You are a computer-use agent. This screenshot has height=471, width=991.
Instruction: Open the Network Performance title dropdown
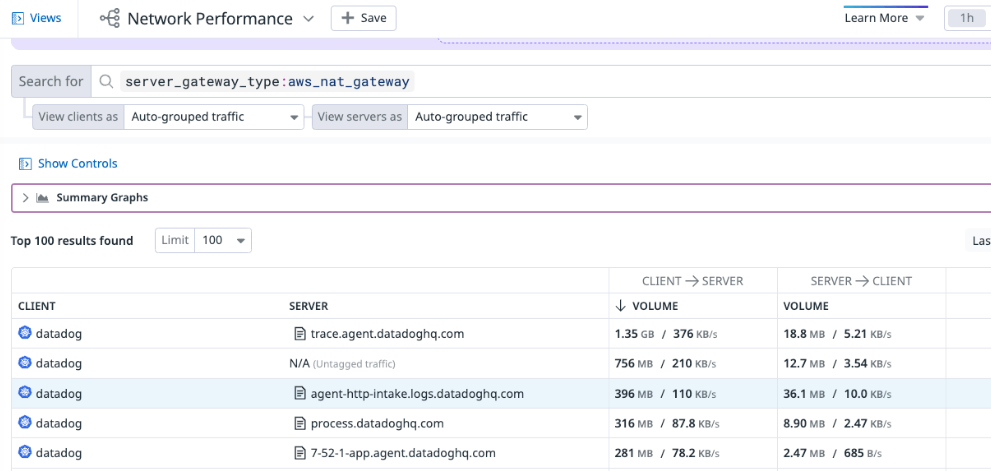(308, 19)
